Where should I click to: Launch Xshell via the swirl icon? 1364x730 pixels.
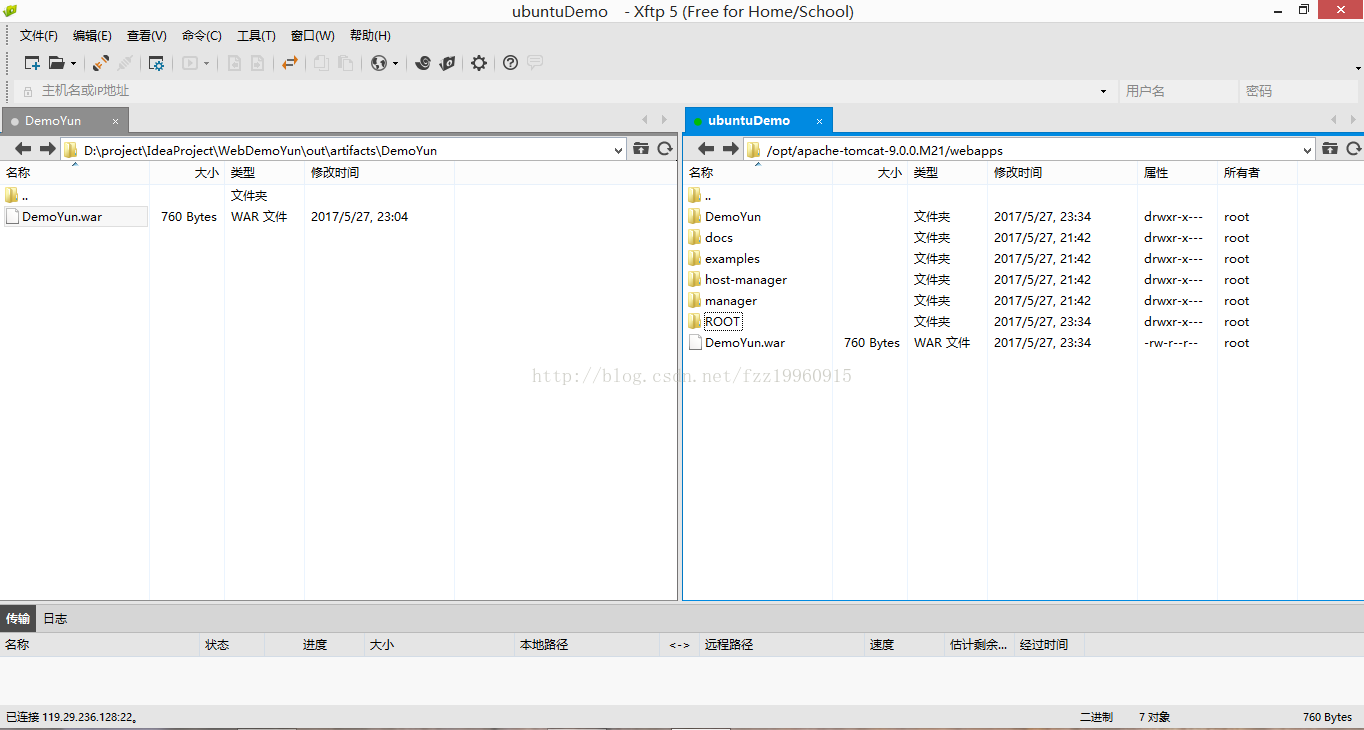coord(423,63)
